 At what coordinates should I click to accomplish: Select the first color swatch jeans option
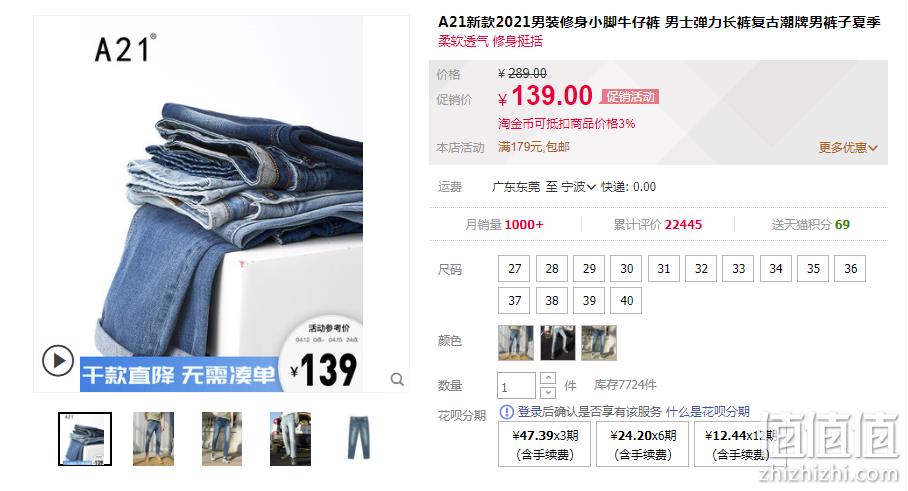515,343
